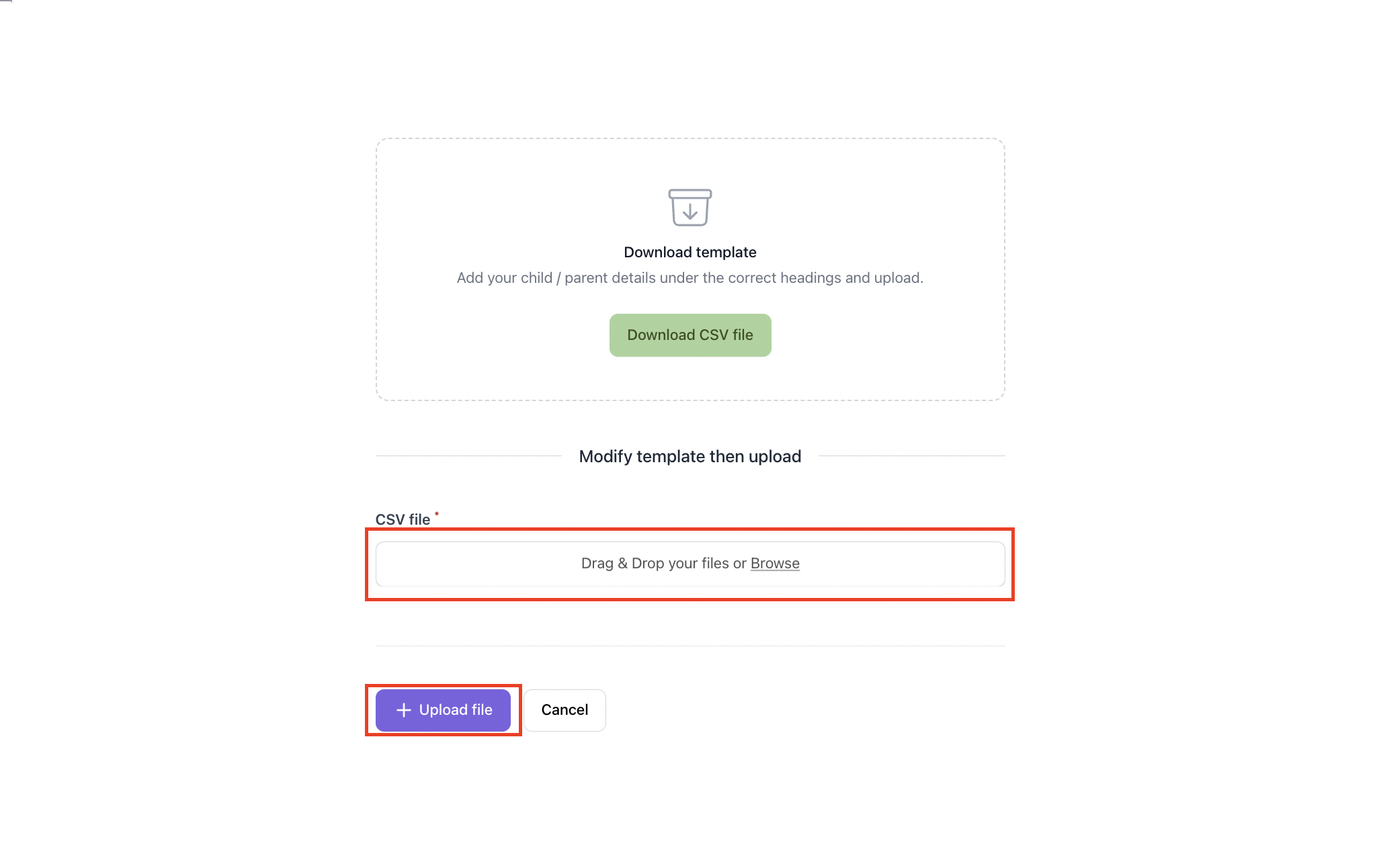Click the separator line above Upload file

point(690,646)
